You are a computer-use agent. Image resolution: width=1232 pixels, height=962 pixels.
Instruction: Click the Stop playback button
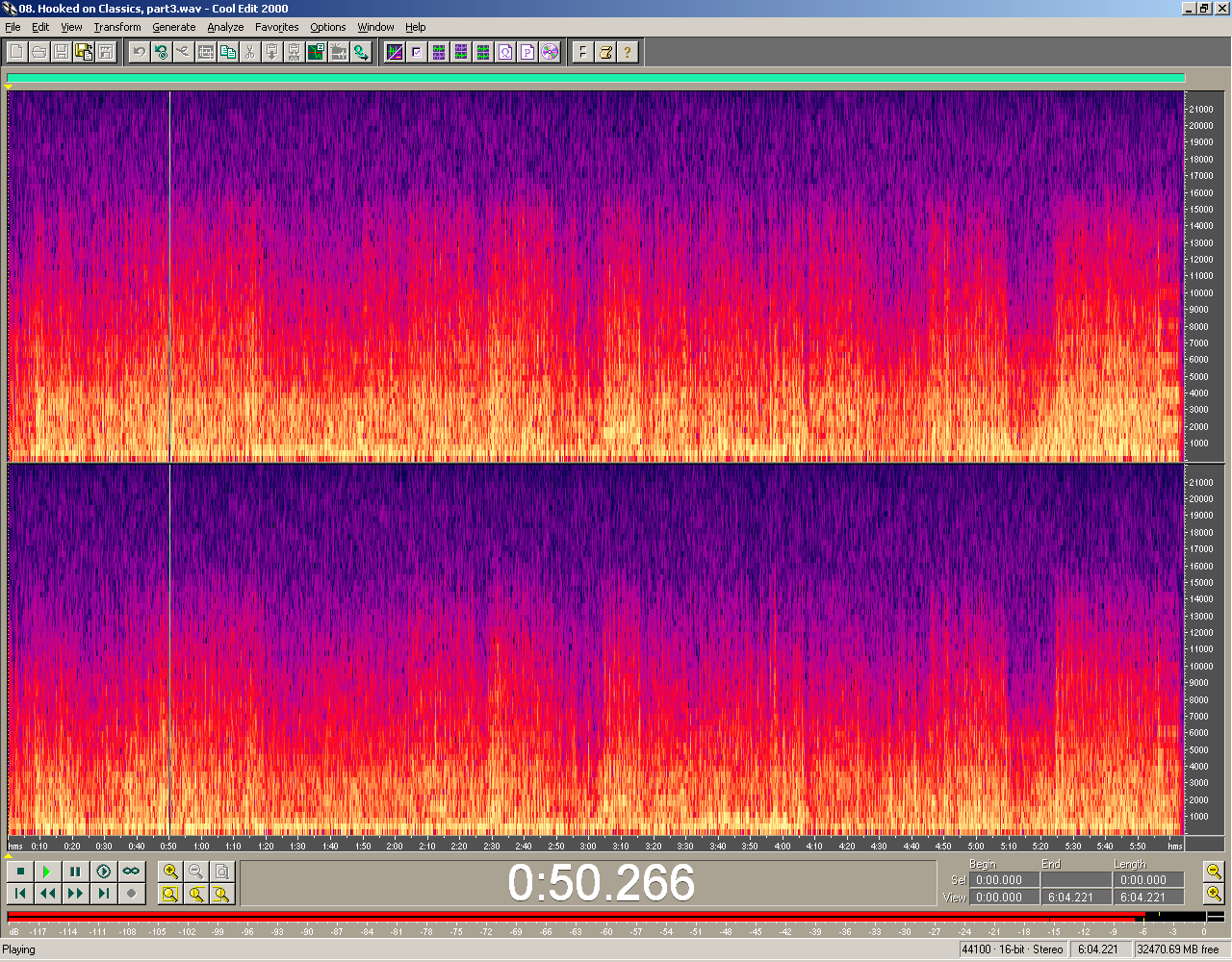coord(20,872)
